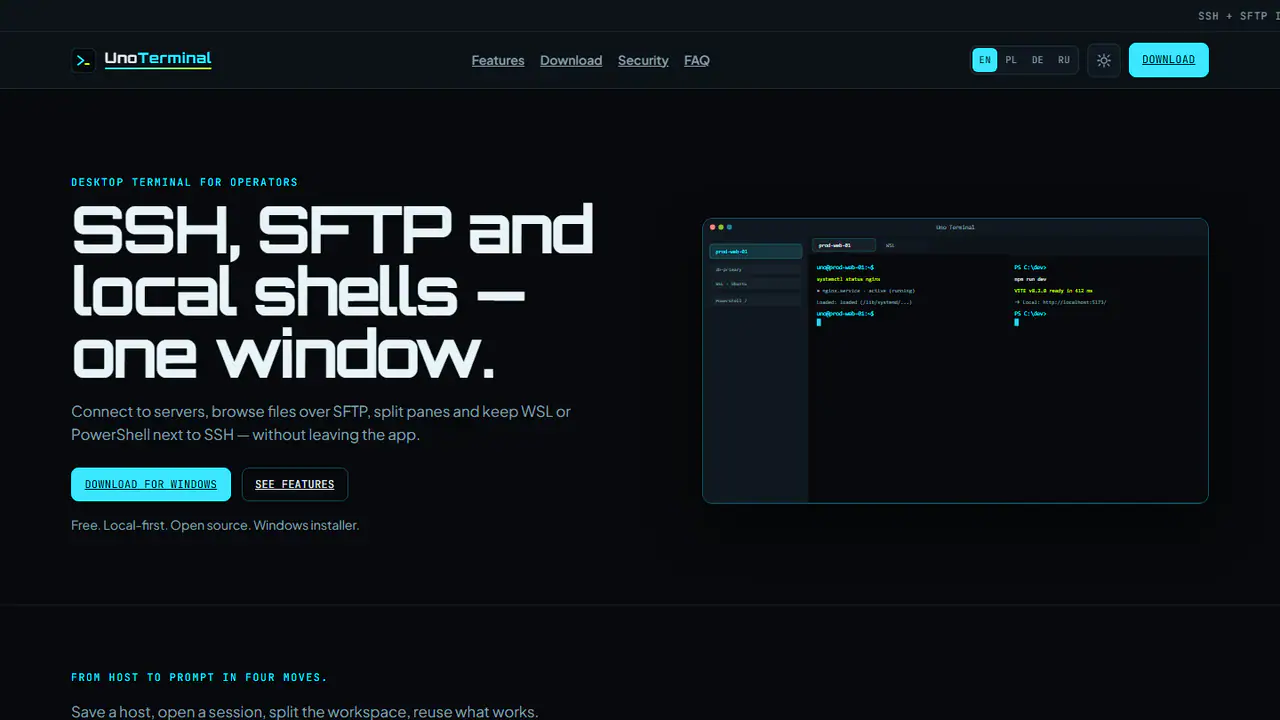Click the red window dot in preview

713,227
